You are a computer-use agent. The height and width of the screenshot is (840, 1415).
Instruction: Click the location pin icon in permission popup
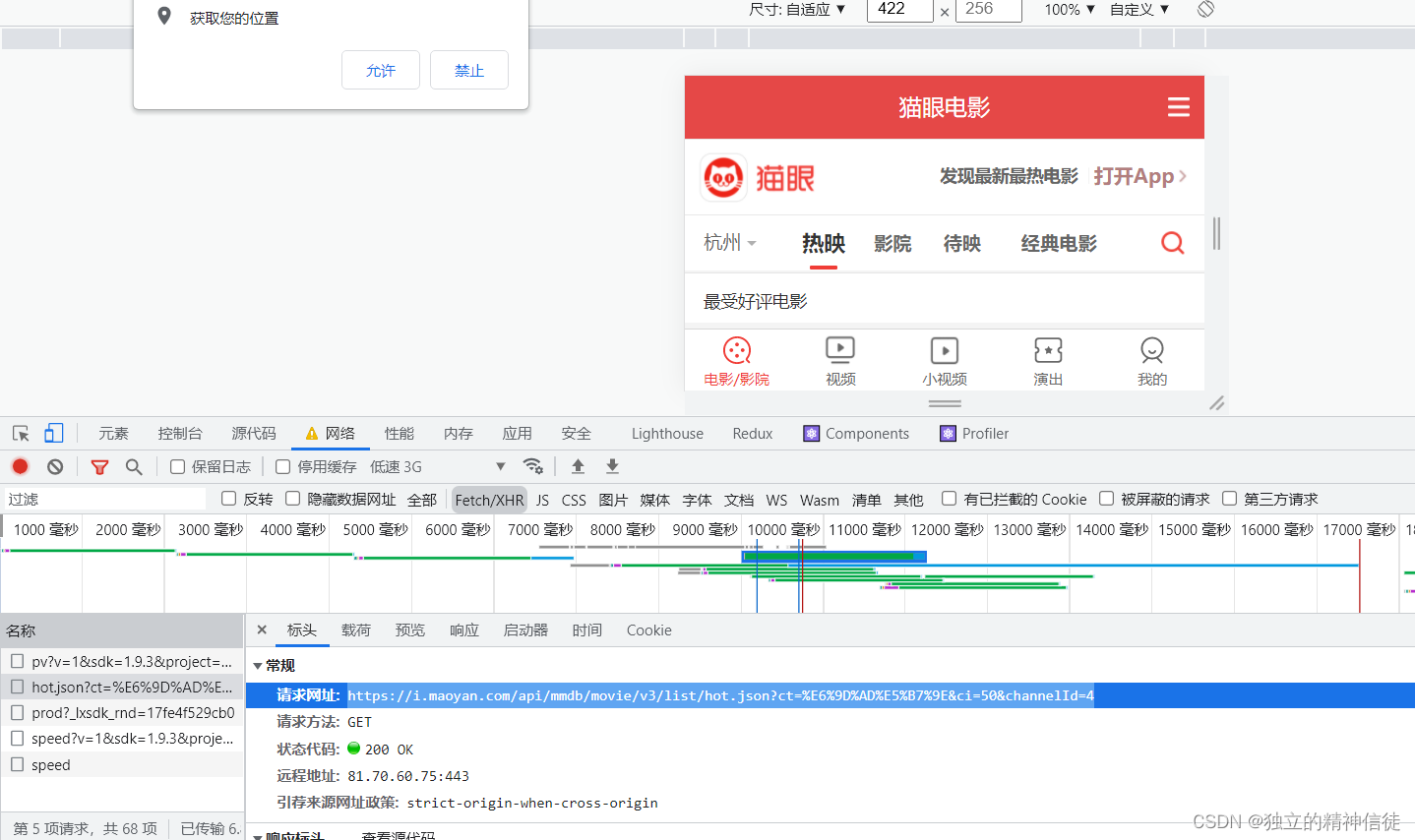[164, 17]
